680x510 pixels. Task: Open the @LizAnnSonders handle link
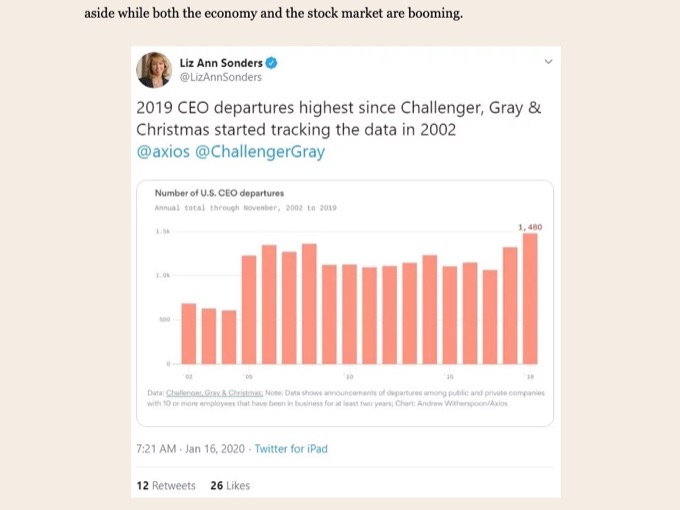(x=221, y=77)
